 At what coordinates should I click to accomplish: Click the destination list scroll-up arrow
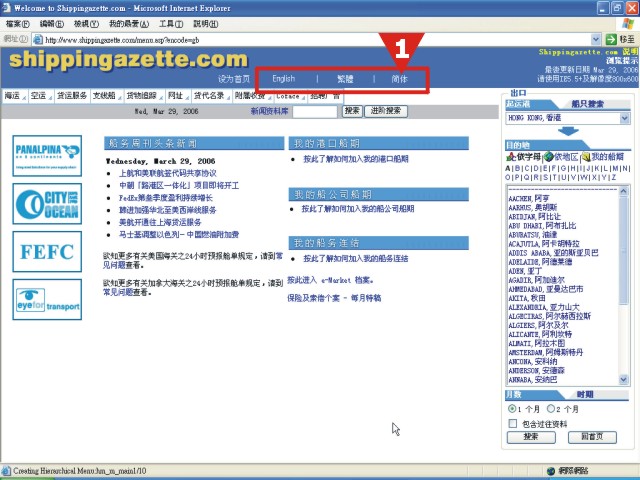pos(623,191)
